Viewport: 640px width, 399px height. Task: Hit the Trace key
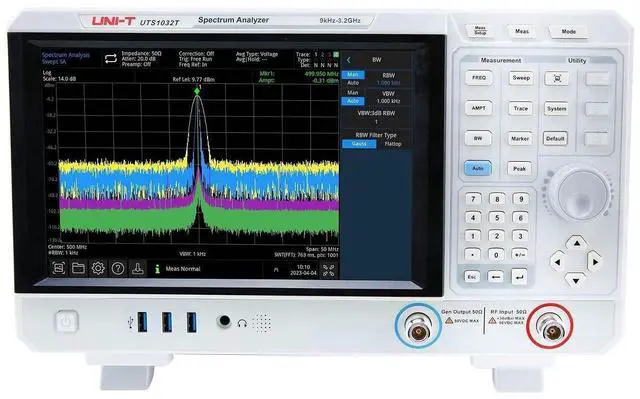pyautogui.click(x=520, y=108)
